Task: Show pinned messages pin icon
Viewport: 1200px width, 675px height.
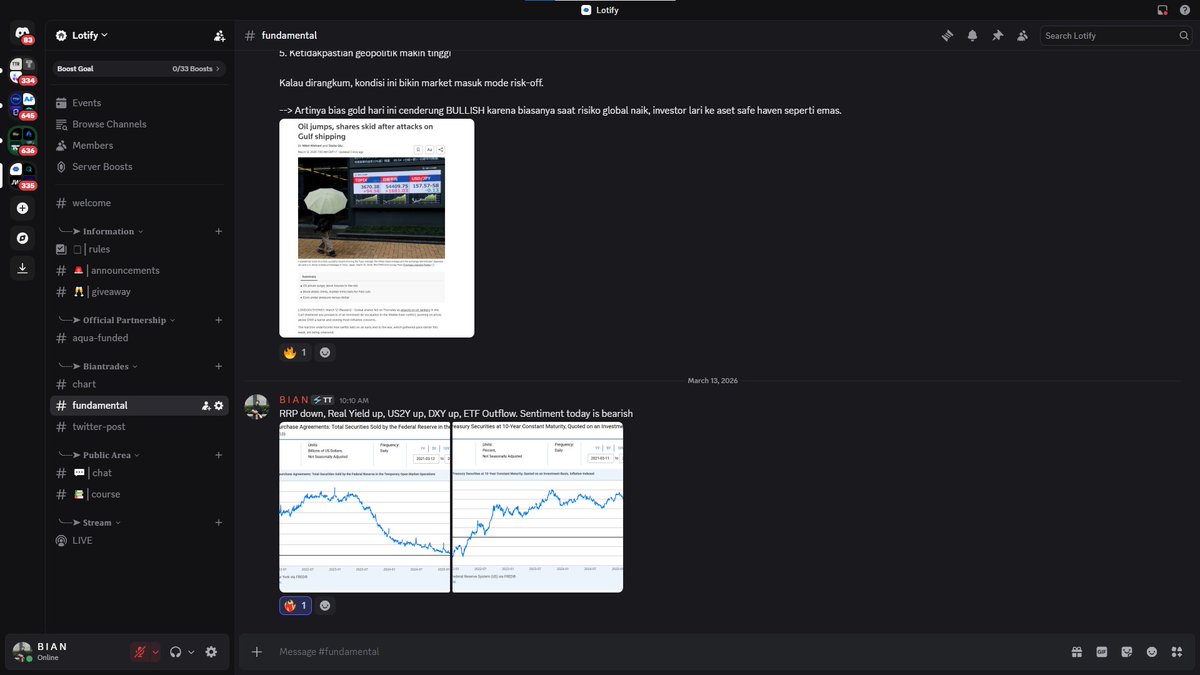Action: coord(997,35)
